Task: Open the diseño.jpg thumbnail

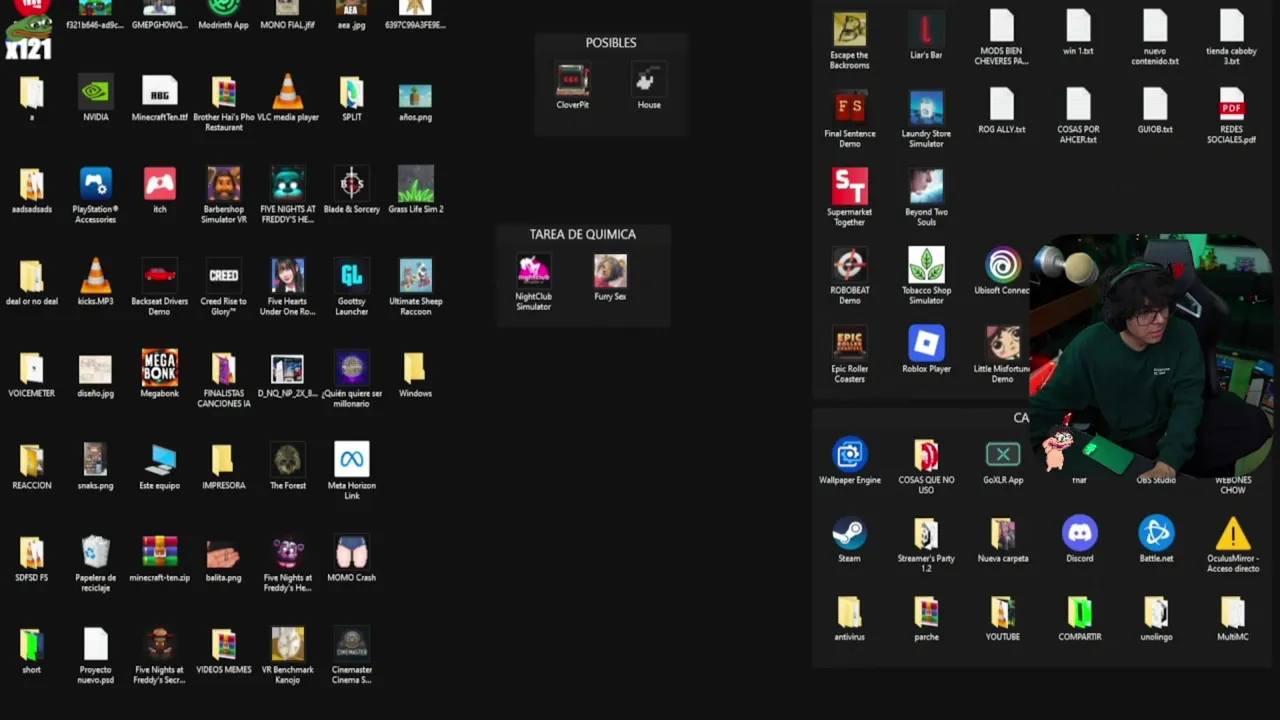Action: click(95, 369)
